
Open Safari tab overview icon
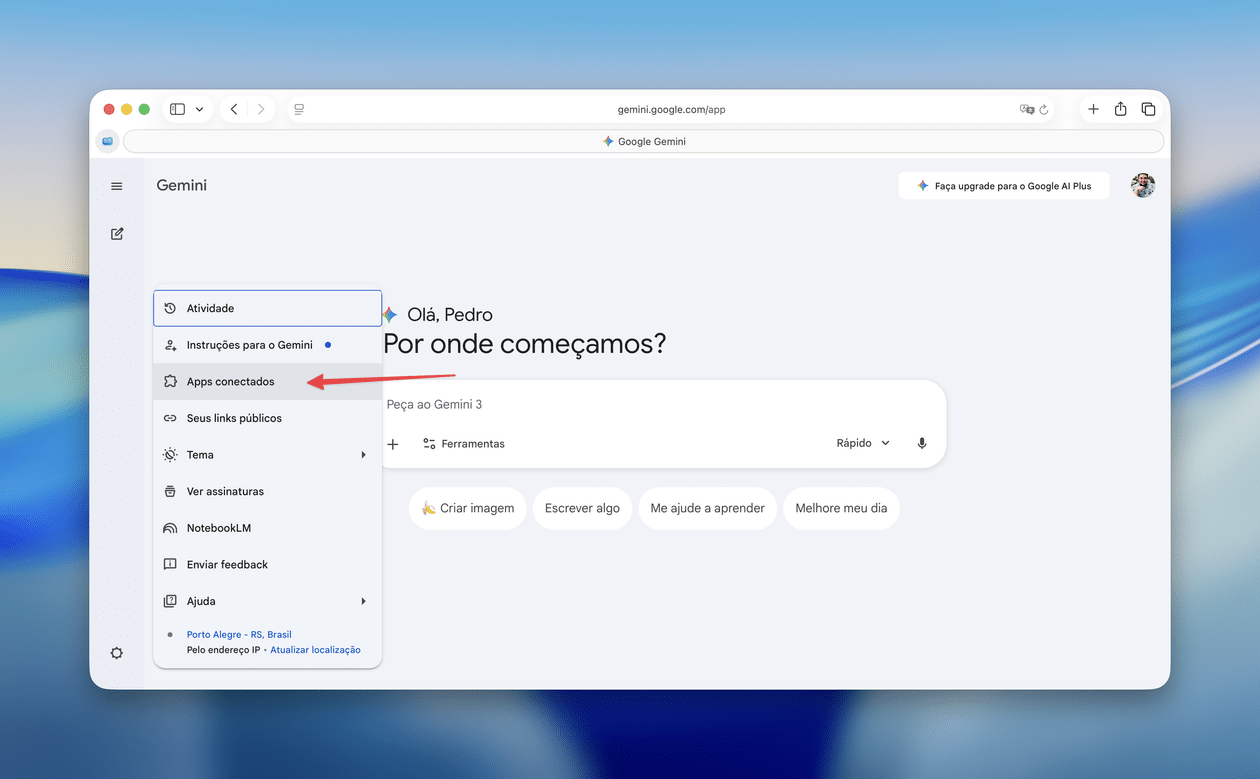tap(1148, 109)
